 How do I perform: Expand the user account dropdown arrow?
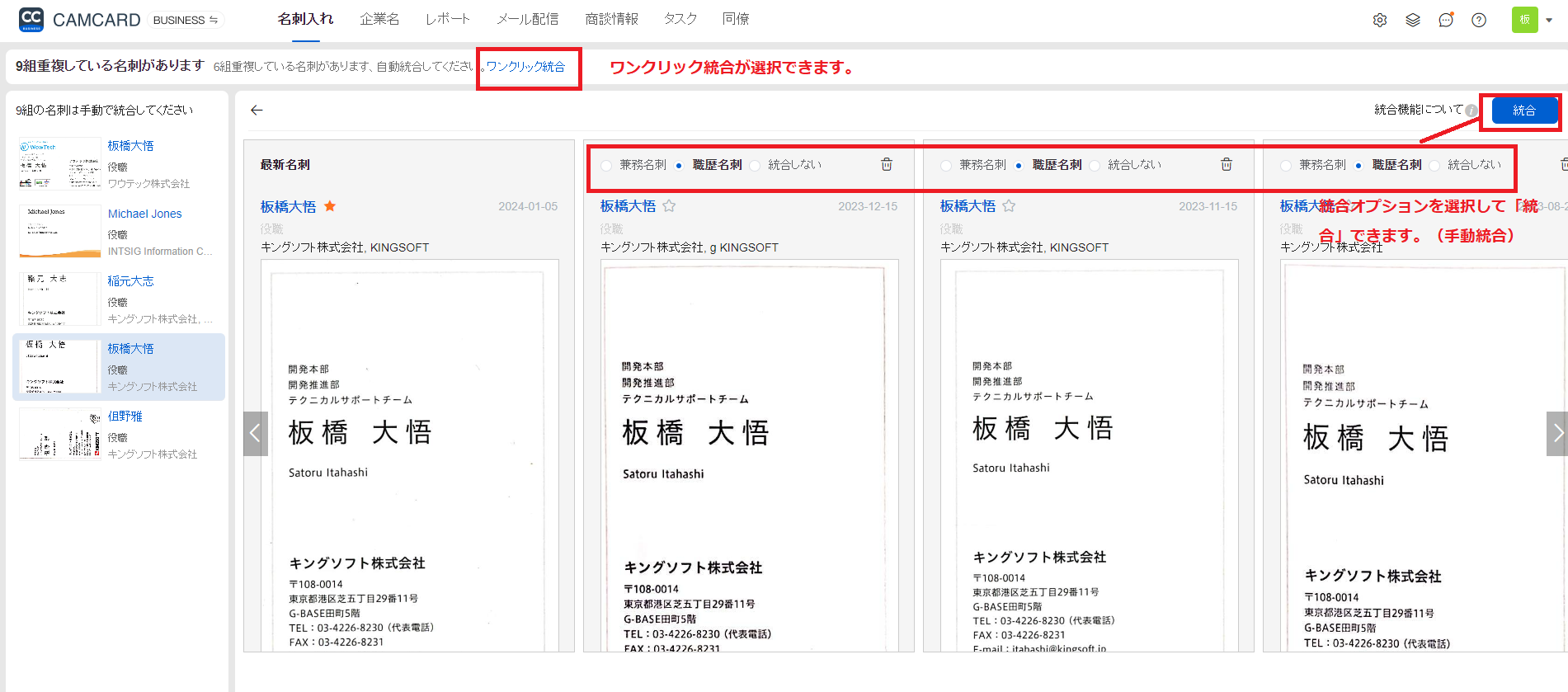click(1549, 20)
